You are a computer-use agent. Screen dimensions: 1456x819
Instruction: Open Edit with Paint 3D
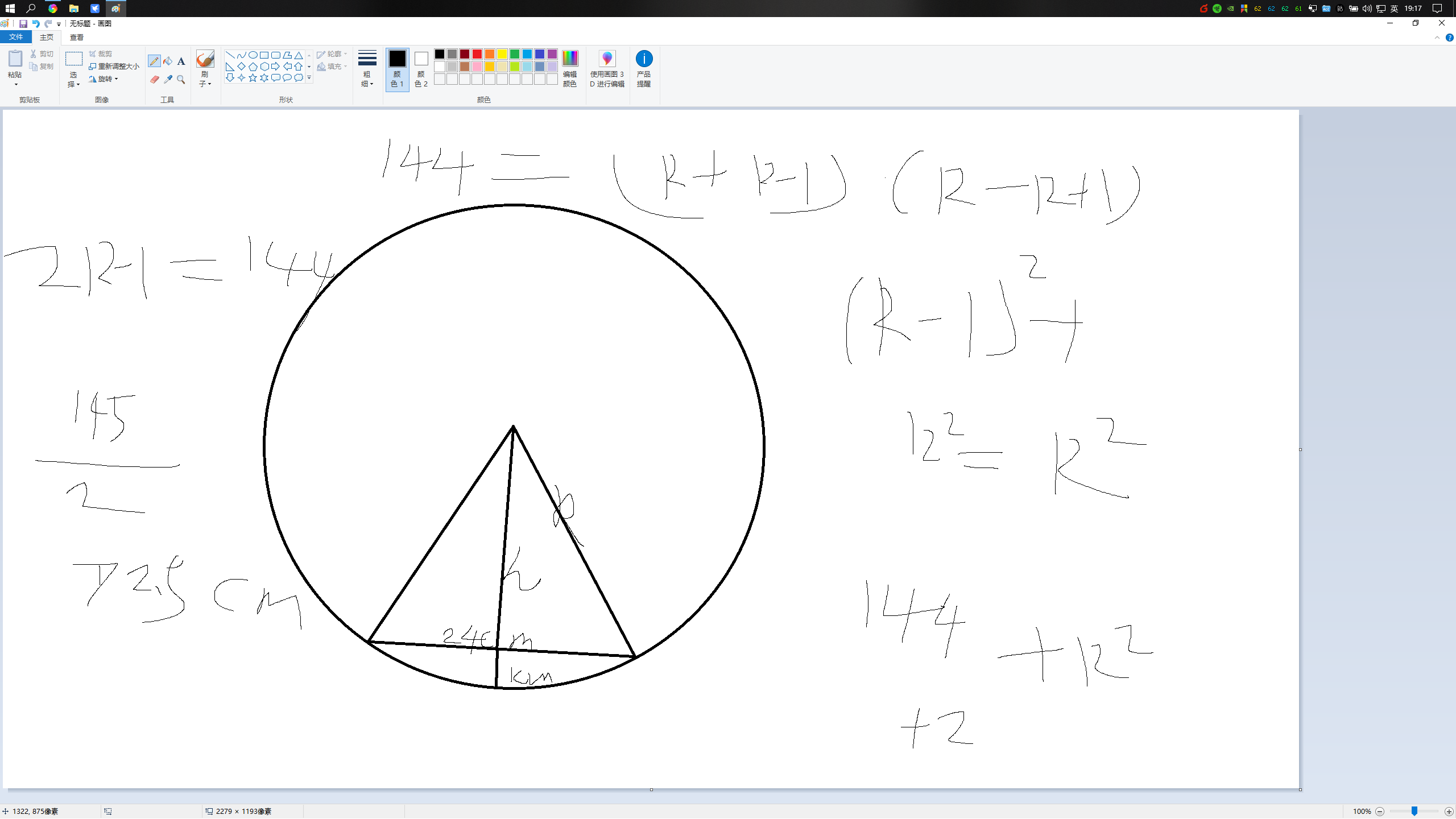click(607, 68)
